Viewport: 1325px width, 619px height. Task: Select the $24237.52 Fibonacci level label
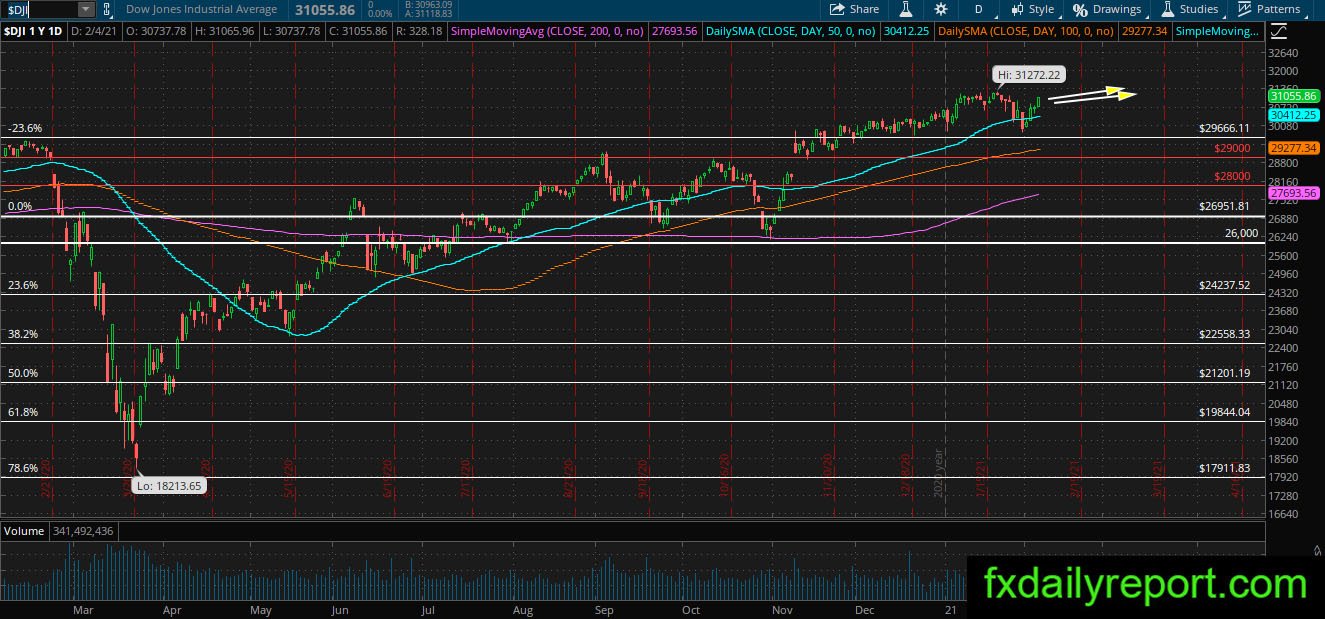tap(1225, 285)
